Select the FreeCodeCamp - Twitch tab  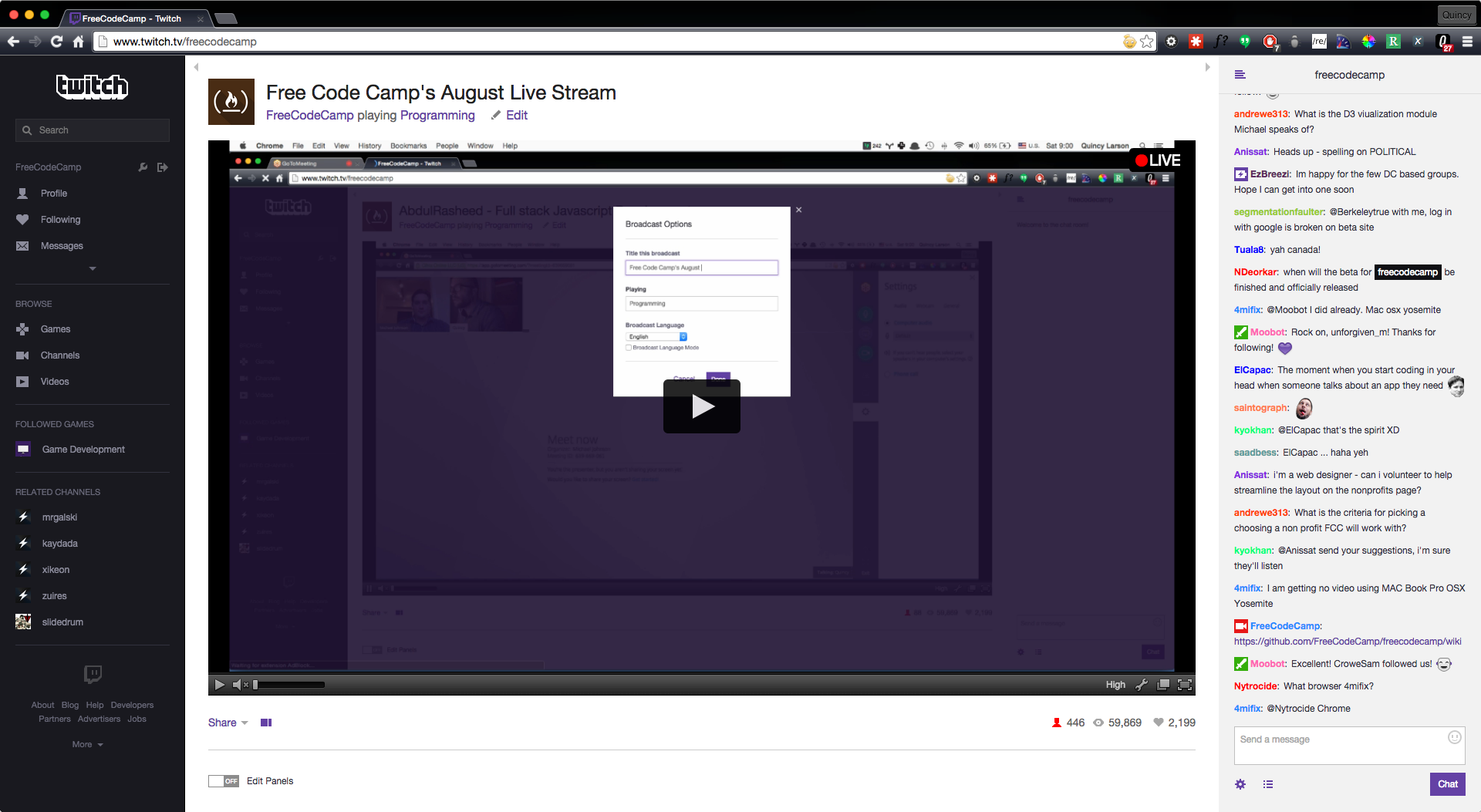(135, 19)
